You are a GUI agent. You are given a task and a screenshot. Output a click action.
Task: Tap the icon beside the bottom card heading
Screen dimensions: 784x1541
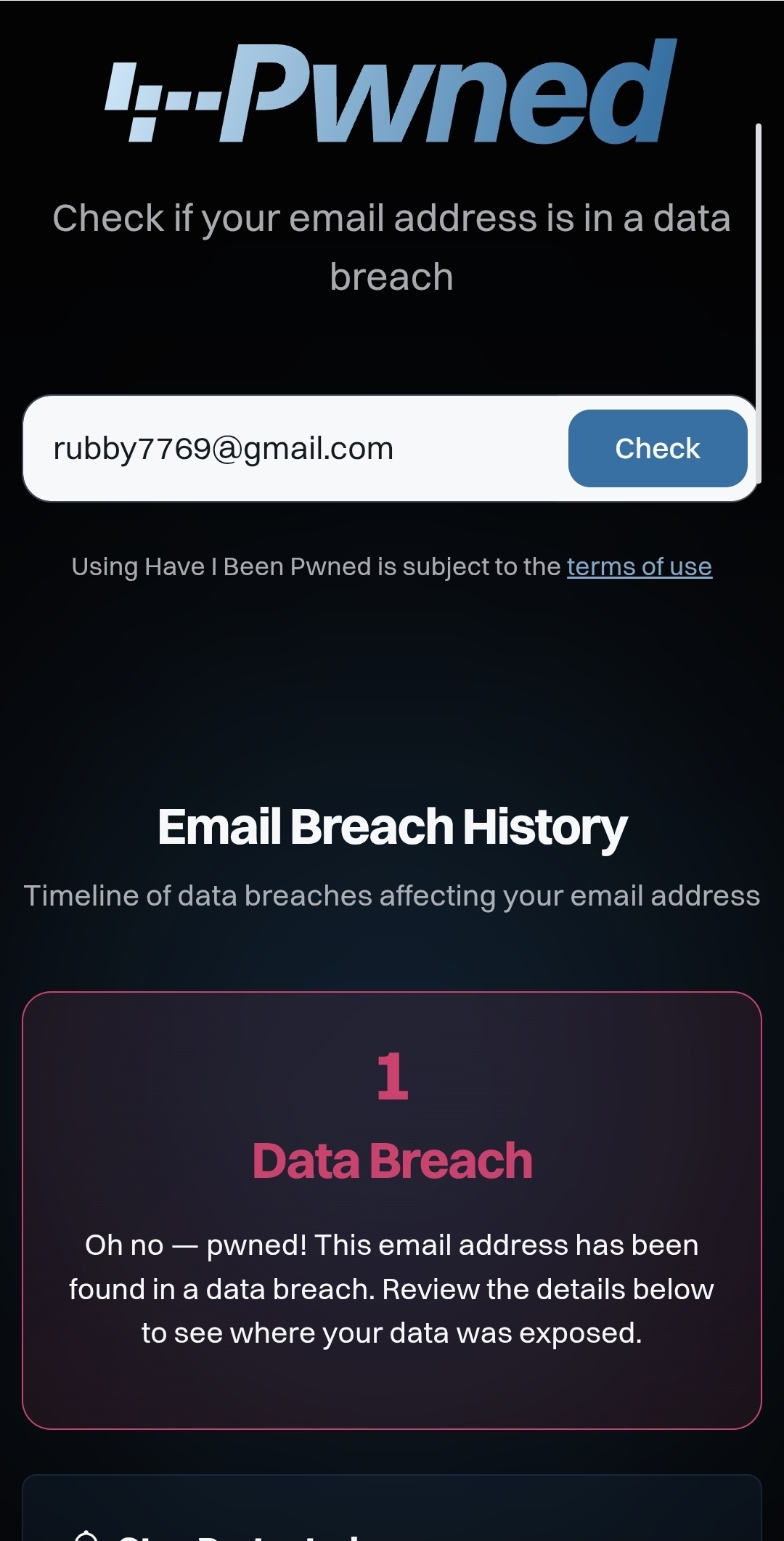pos(86,1534)
